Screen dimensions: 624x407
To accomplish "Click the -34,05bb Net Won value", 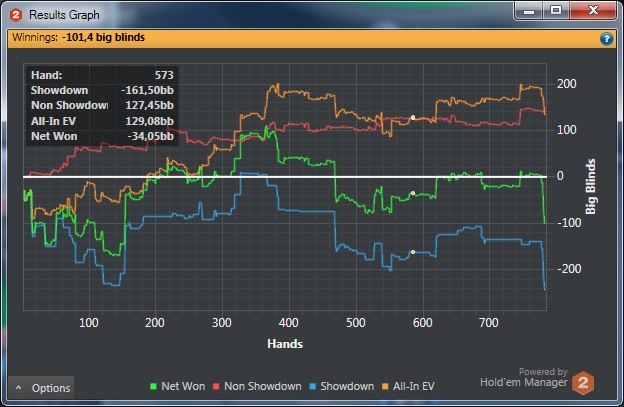I will point(150,136).
